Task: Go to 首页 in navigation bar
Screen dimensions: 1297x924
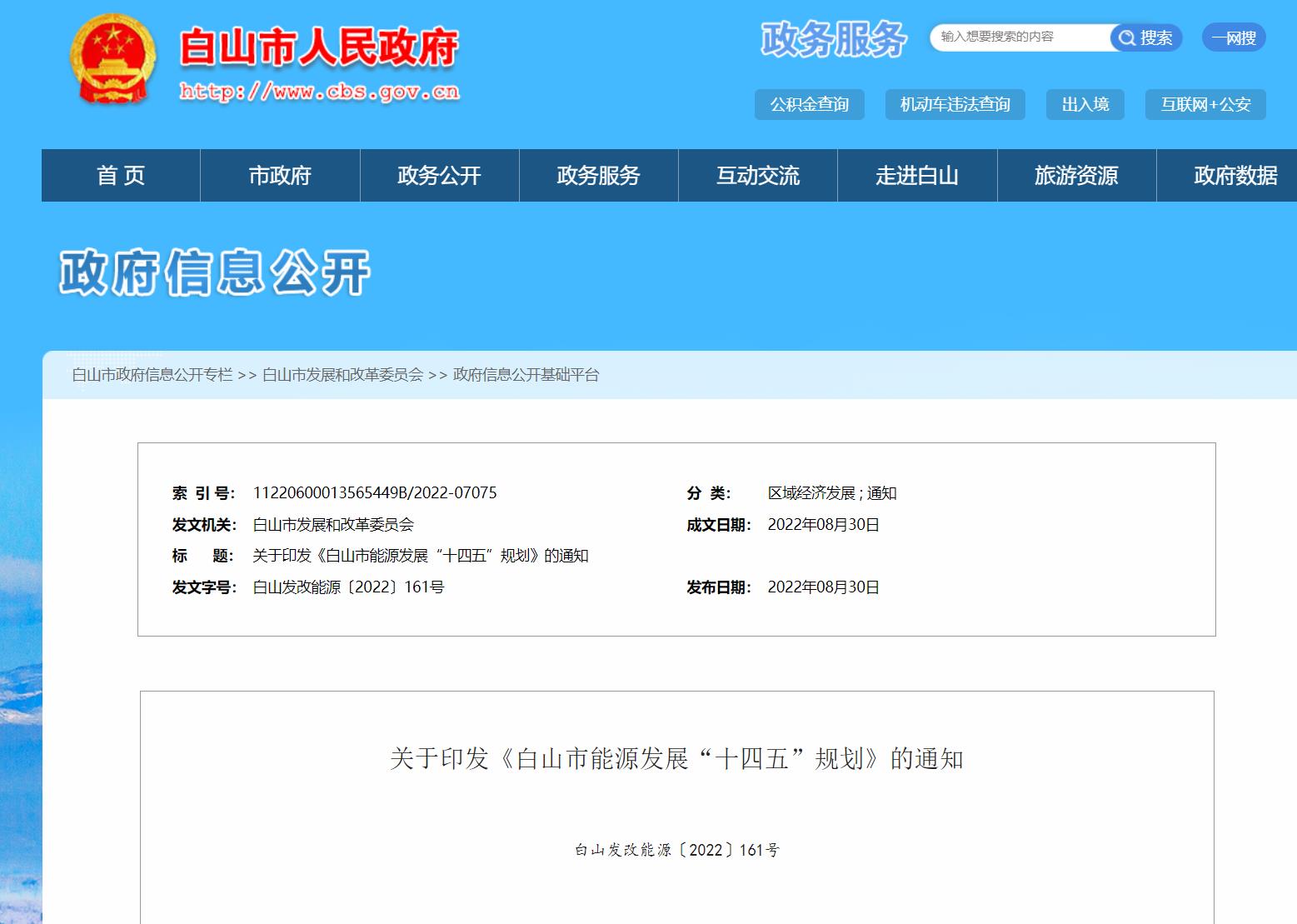Action: (x=121, y=176)
